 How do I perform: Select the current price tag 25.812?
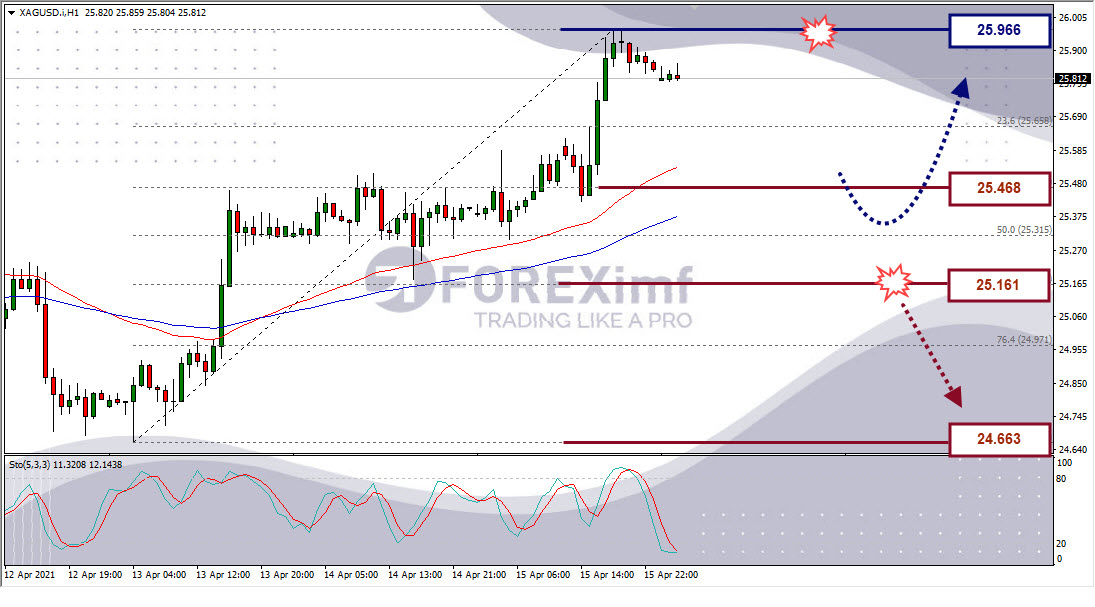(1072, 78)
